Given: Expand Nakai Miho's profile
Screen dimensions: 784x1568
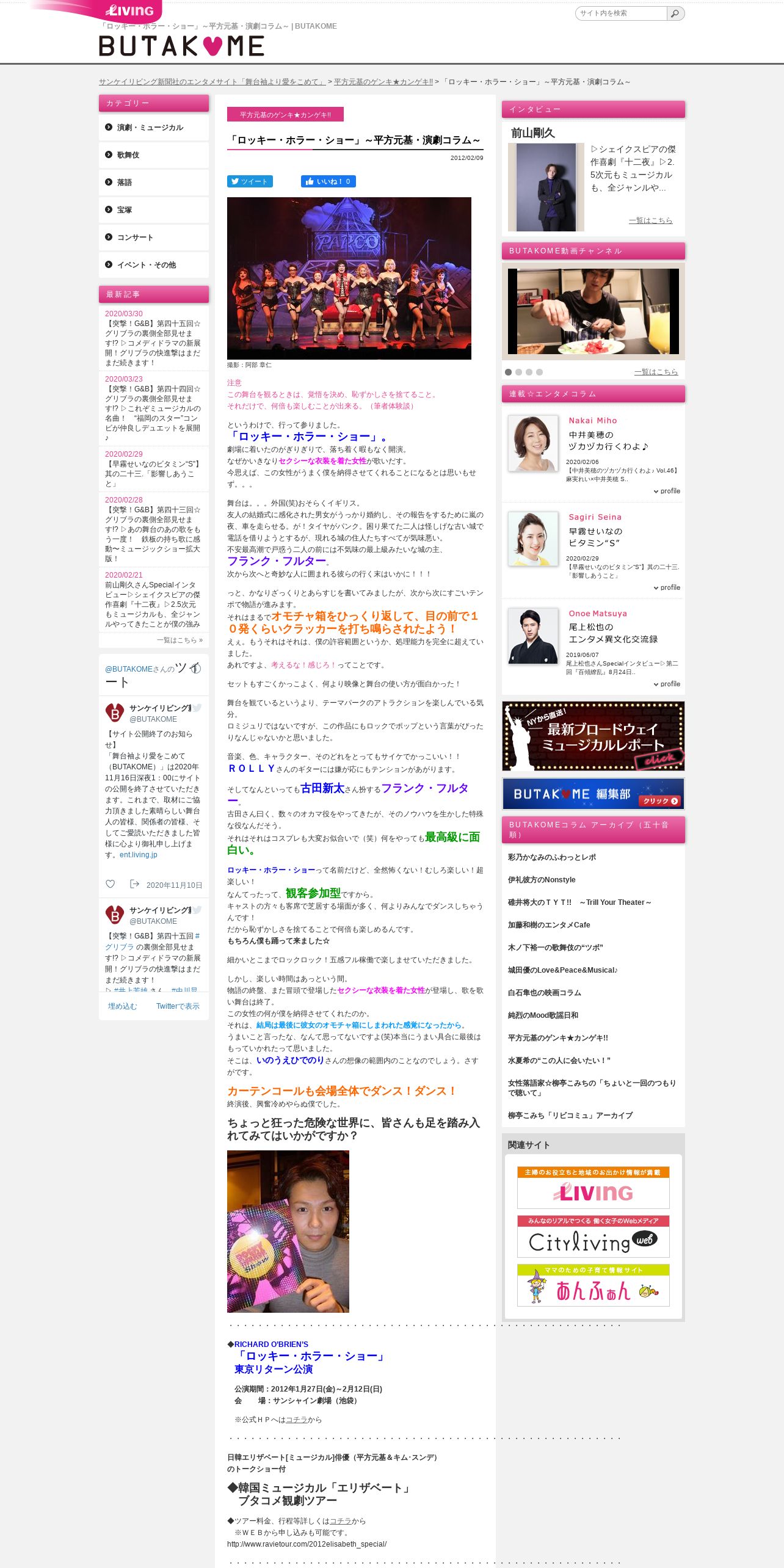Looking at the screenshot, I should pos(667,491).
